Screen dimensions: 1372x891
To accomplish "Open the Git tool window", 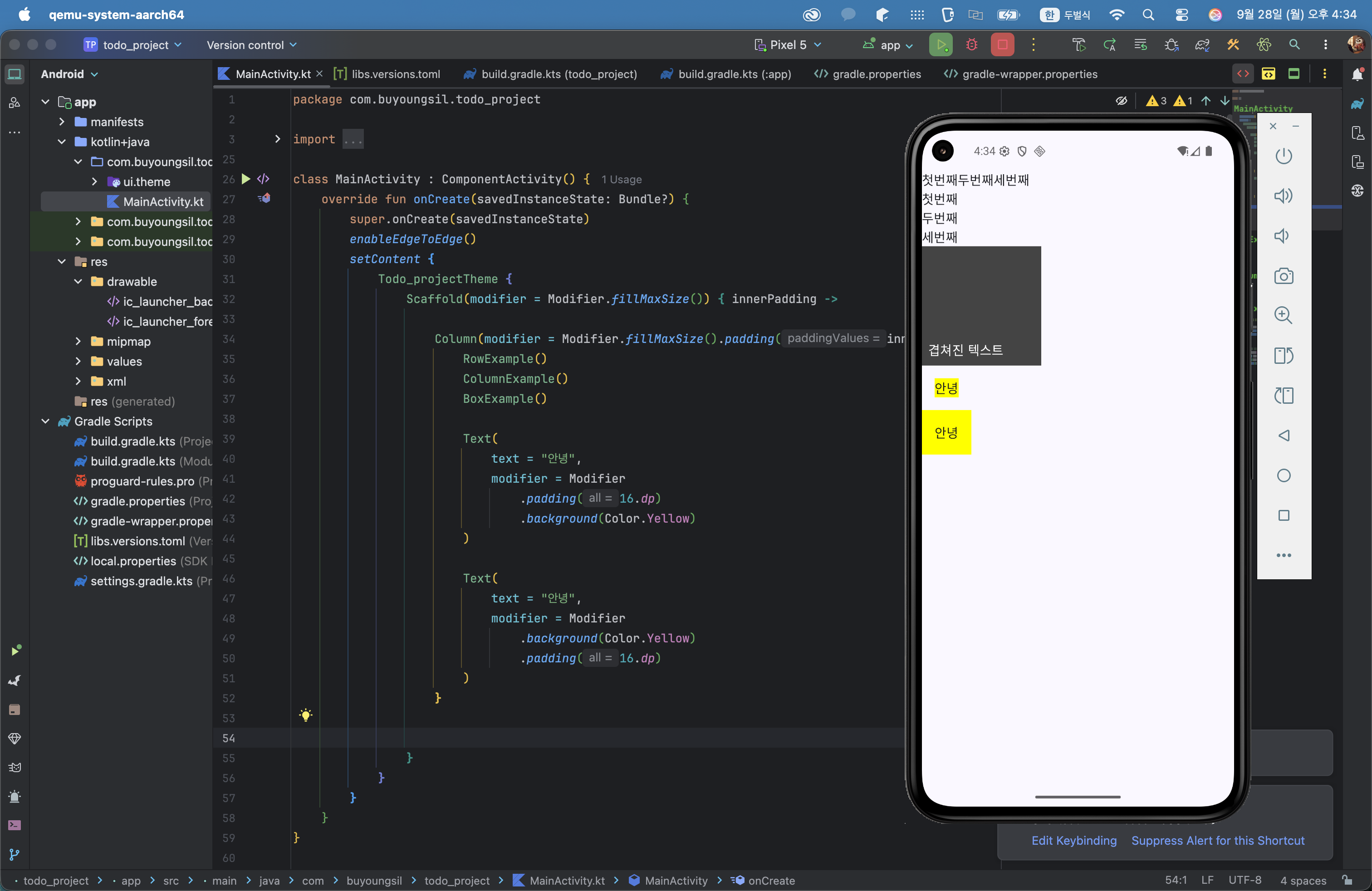I will tap(15, 855).
